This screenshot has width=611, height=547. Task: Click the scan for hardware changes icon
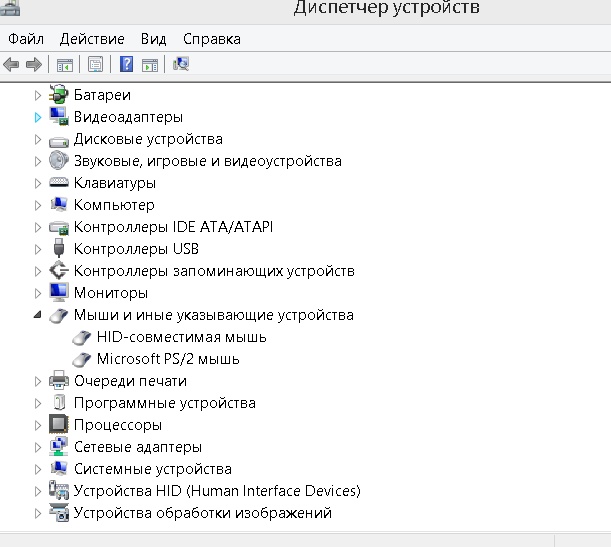click(x=181, y=65)
